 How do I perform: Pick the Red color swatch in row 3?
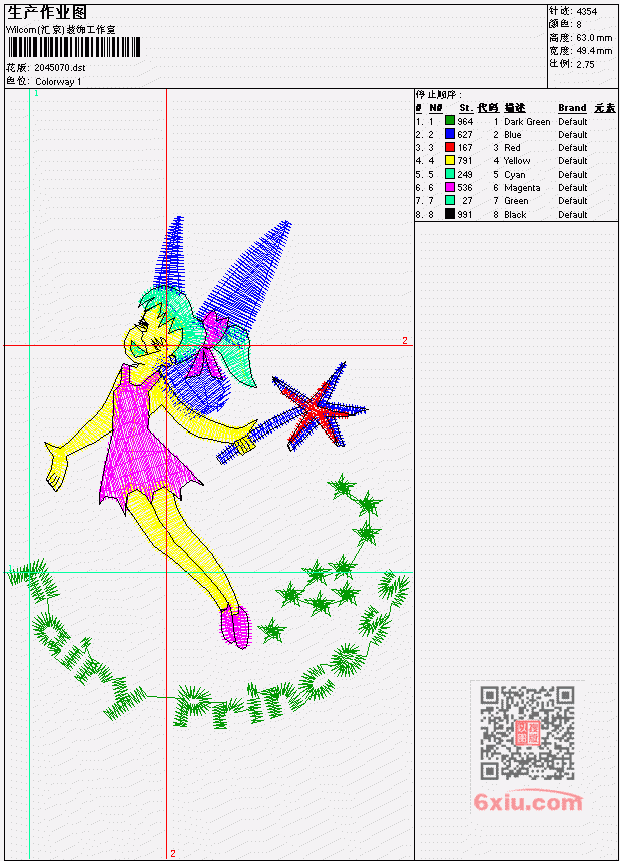(x=449, y=147)
